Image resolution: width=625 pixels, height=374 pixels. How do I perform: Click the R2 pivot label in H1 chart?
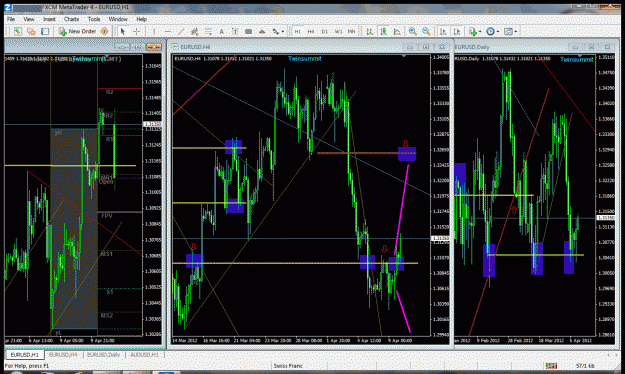click(110, 92)
